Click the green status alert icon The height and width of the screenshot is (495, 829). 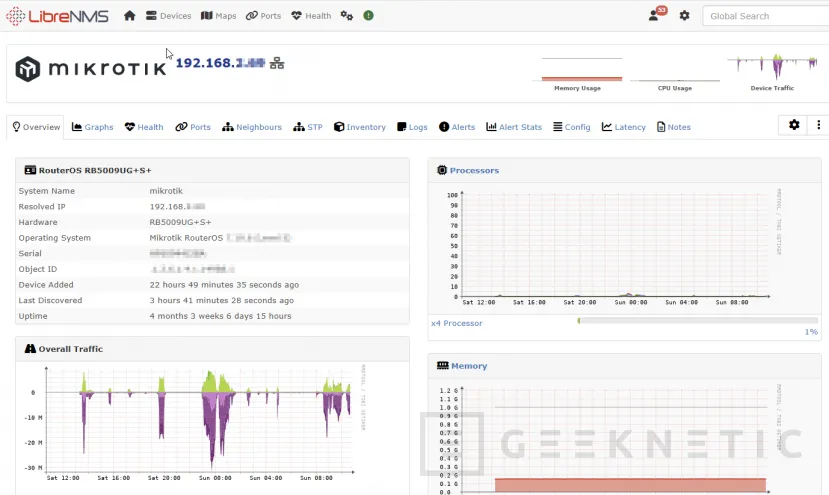369,16
